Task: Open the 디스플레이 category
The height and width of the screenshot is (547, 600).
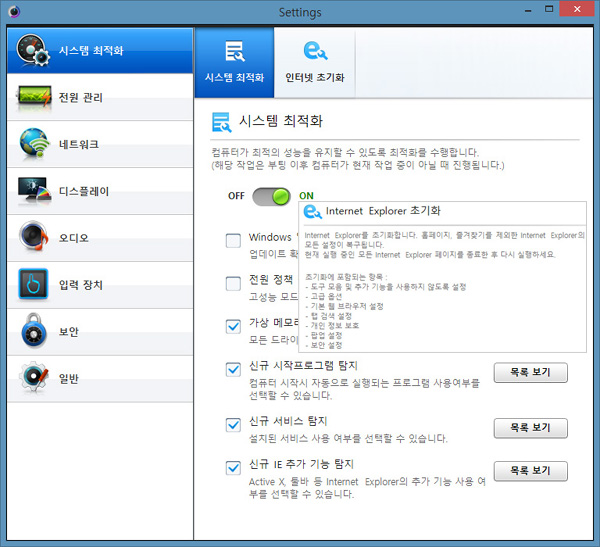Action: coord(100,191)
